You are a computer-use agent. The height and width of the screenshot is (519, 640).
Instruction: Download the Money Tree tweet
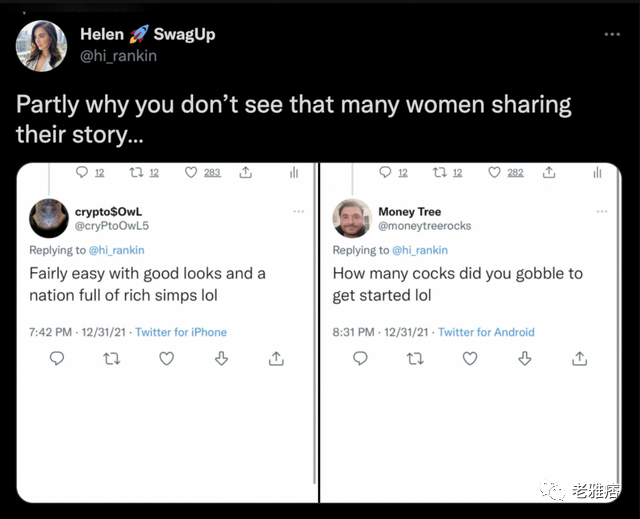point(525,358)
